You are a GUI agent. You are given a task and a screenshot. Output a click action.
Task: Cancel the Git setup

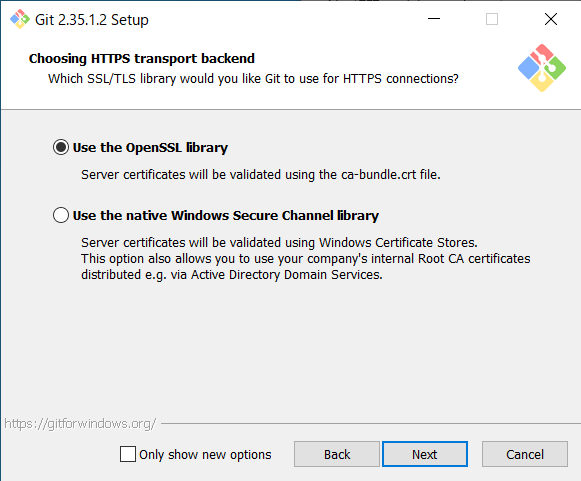click(x=525, y=454)
